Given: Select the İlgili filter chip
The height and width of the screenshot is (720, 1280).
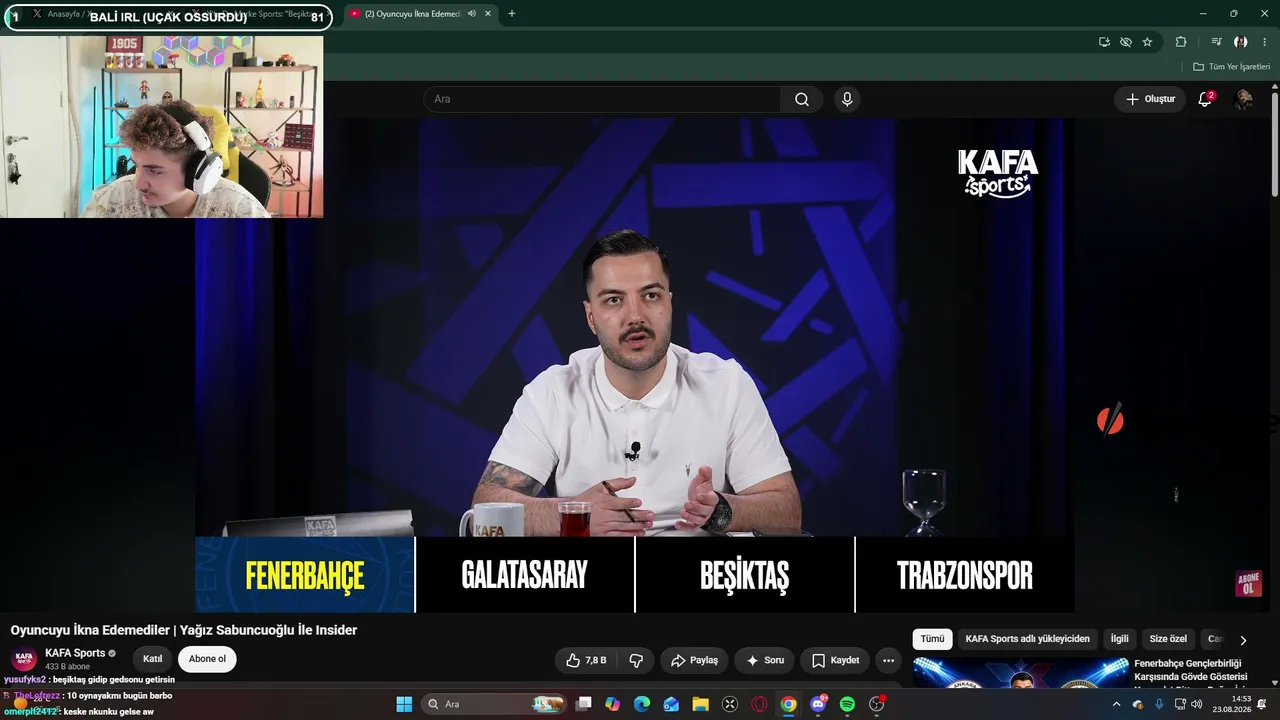Looking at the screenshot, I should (x=1120, y=639).
